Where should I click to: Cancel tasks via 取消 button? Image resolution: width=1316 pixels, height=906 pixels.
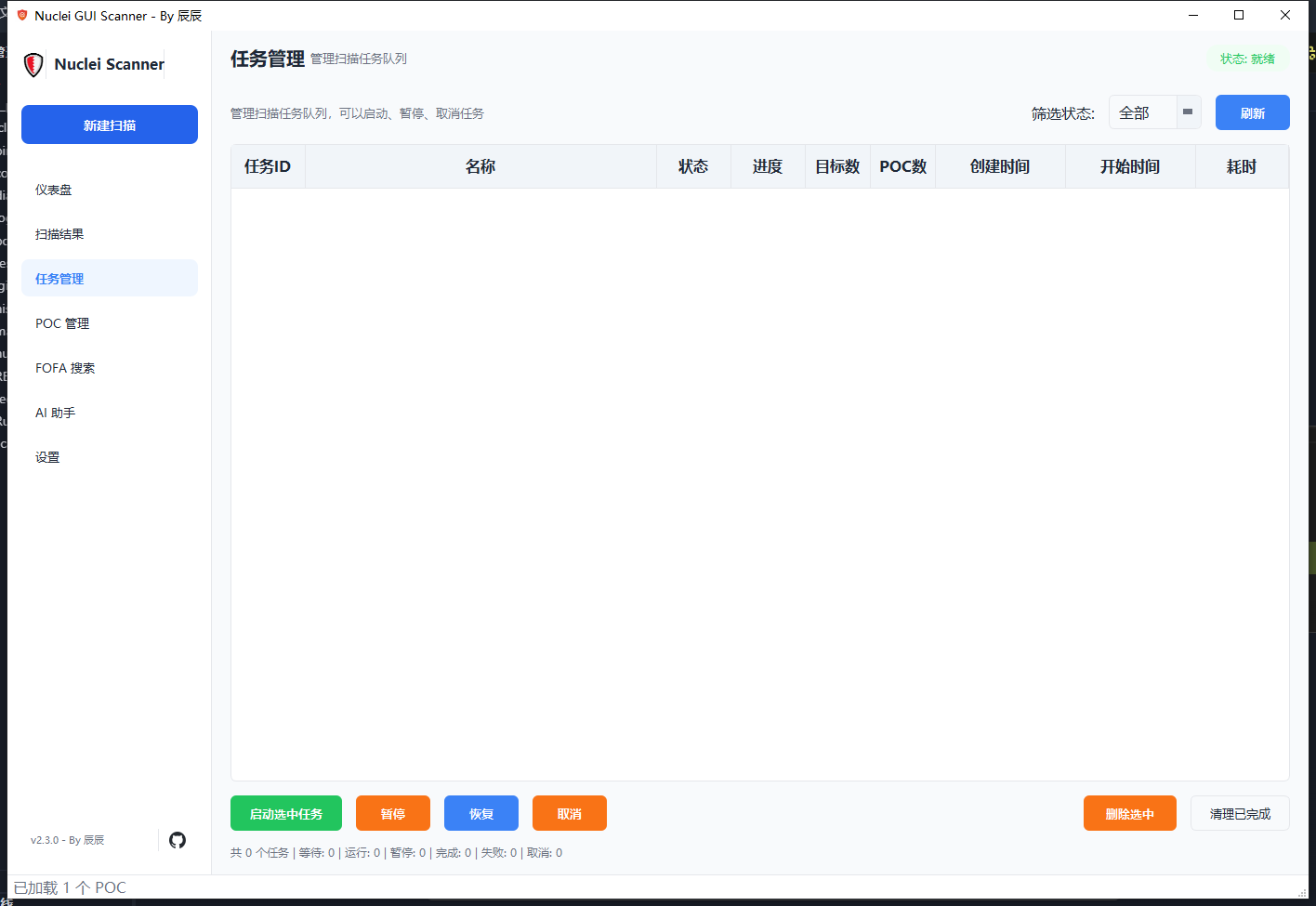coord(569,812)
